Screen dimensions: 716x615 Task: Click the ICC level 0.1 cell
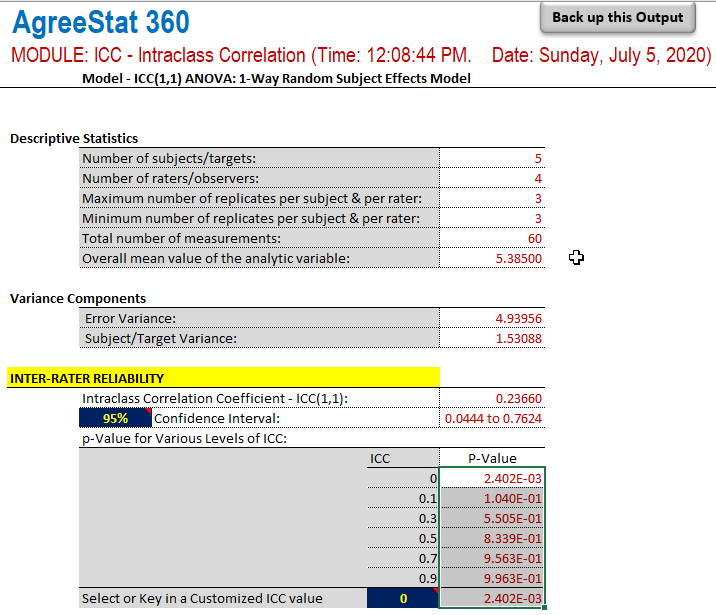(x=403, y=498)
